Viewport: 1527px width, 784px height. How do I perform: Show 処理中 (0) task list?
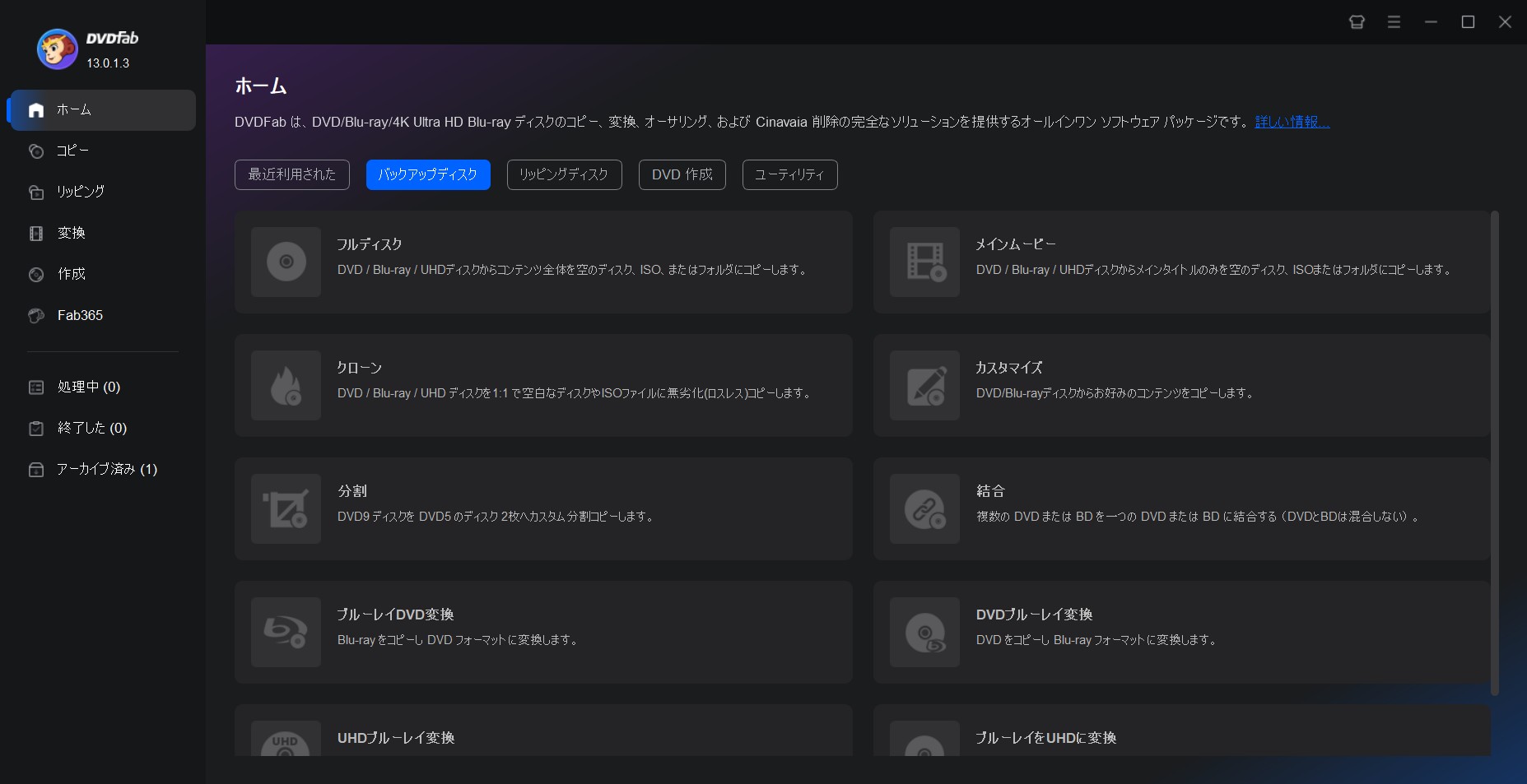[89, 387]
